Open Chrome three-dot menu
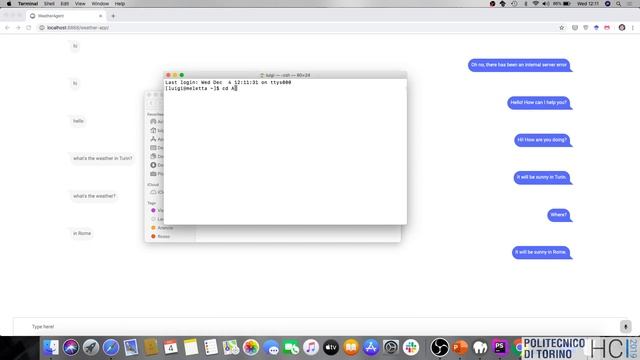The height and width of the screenshot is (360, 640). pyautogui.click(x=633, y=28)
